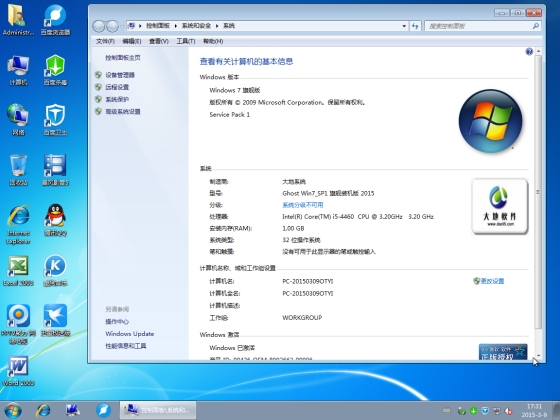Open the 网络 (Network) desktop icon
This screenshot has height=420, width=560.
[18, 120]
